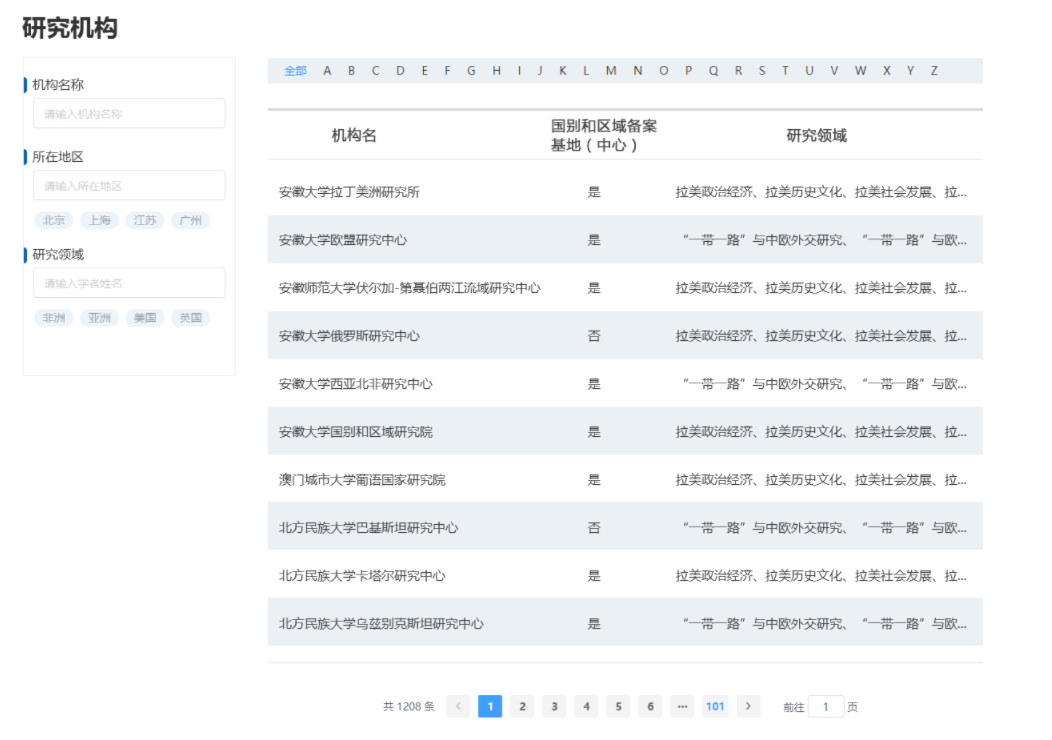
Task: Open 安徽大学拉丁美洲研究所 row
Action: pos(625,192)
